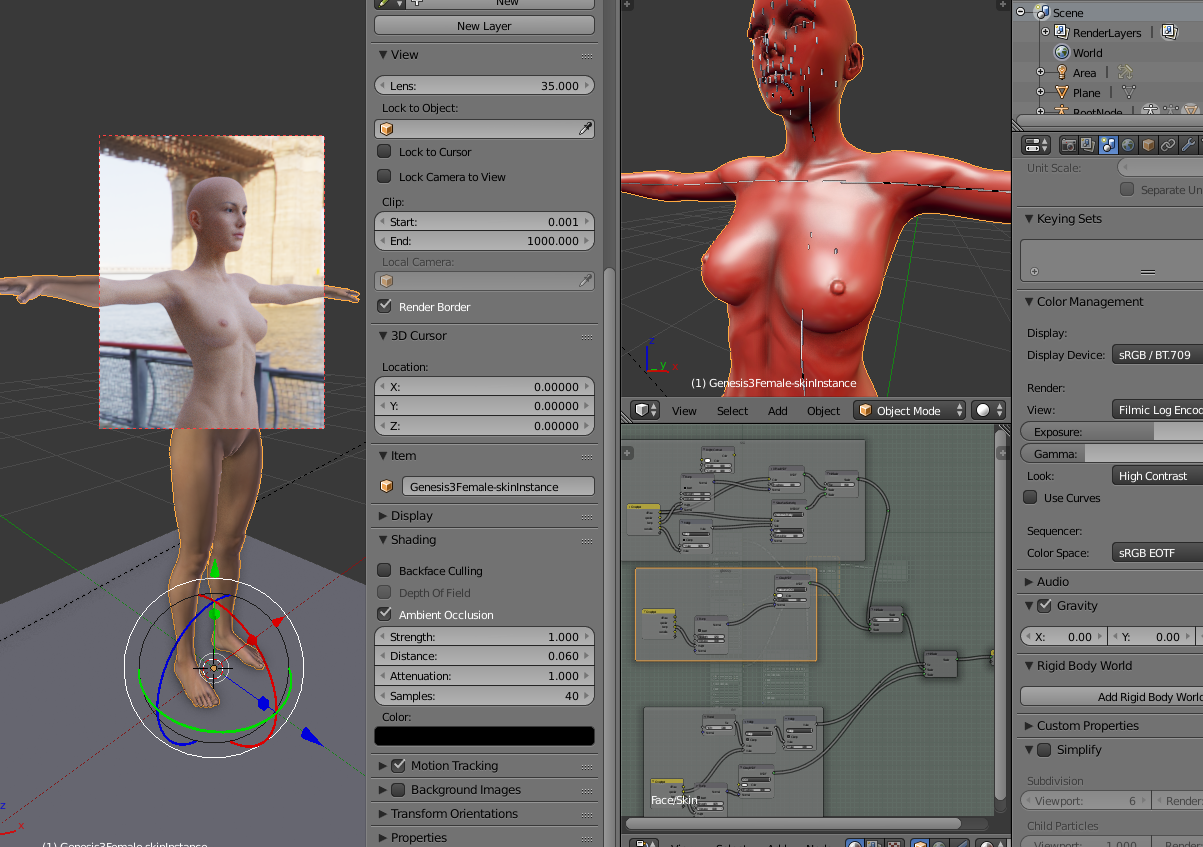This screenshot has height=847, width=1203.
Task: Disable the Render Border checkbox
Action: click(x=384, y=307)
